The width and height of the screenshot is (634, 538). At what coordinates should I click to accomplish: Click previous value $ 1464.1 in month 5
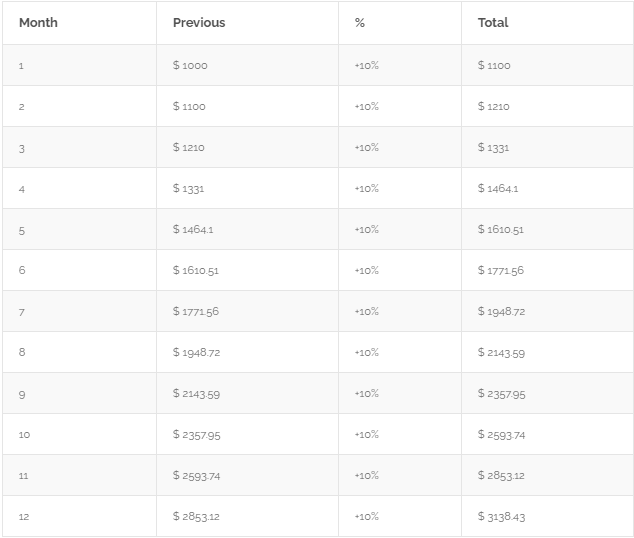point(193,230)
